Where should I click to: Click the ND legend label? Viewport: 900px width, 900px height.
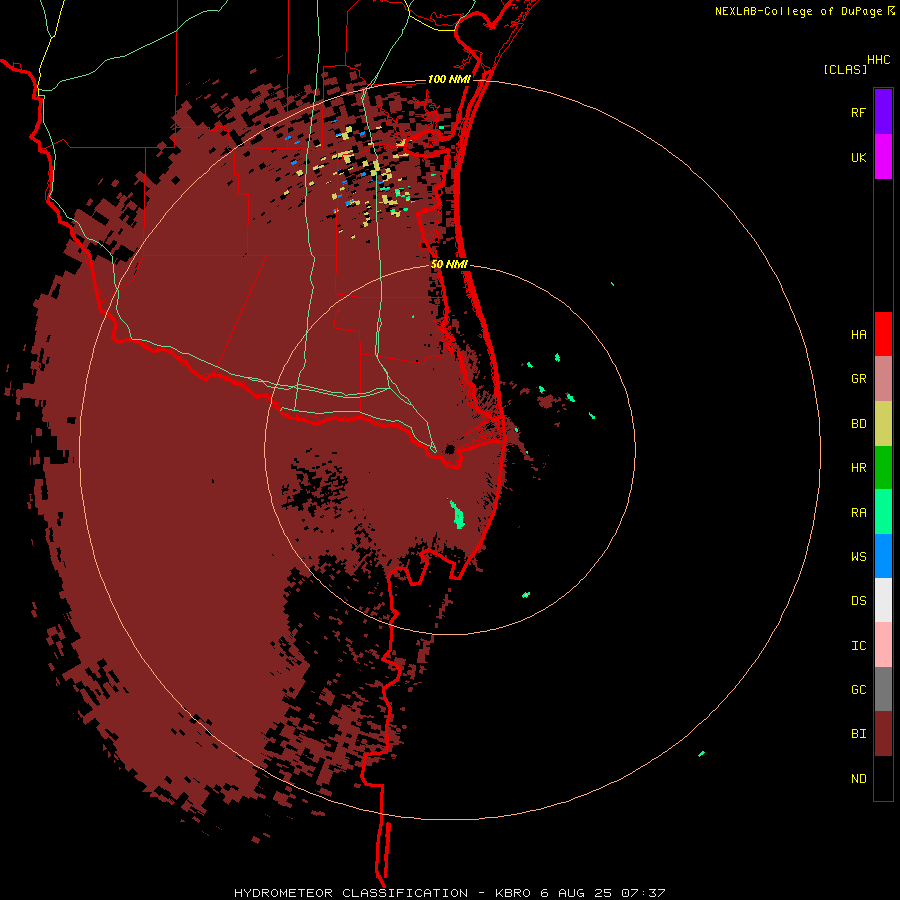(858, 779)
